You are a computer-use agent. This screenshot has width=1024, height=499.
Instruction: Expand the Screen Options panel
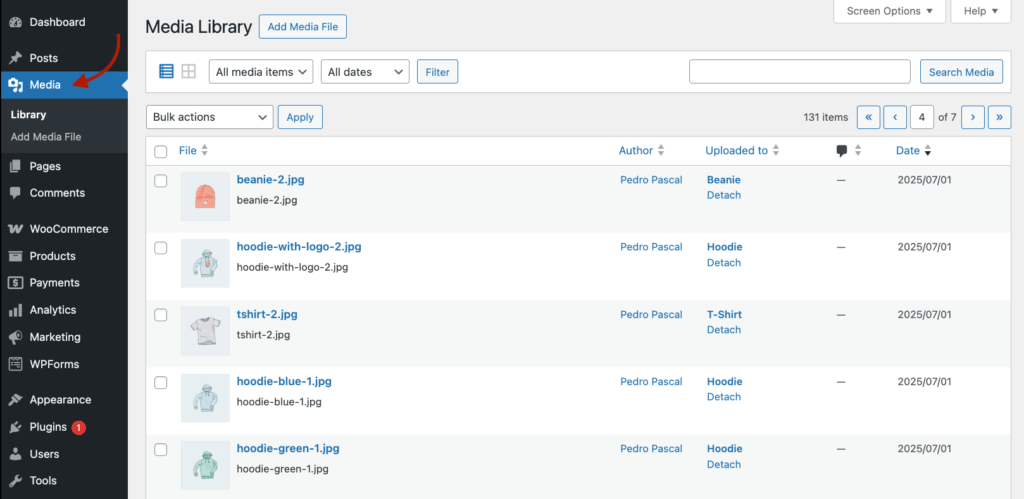889,12
